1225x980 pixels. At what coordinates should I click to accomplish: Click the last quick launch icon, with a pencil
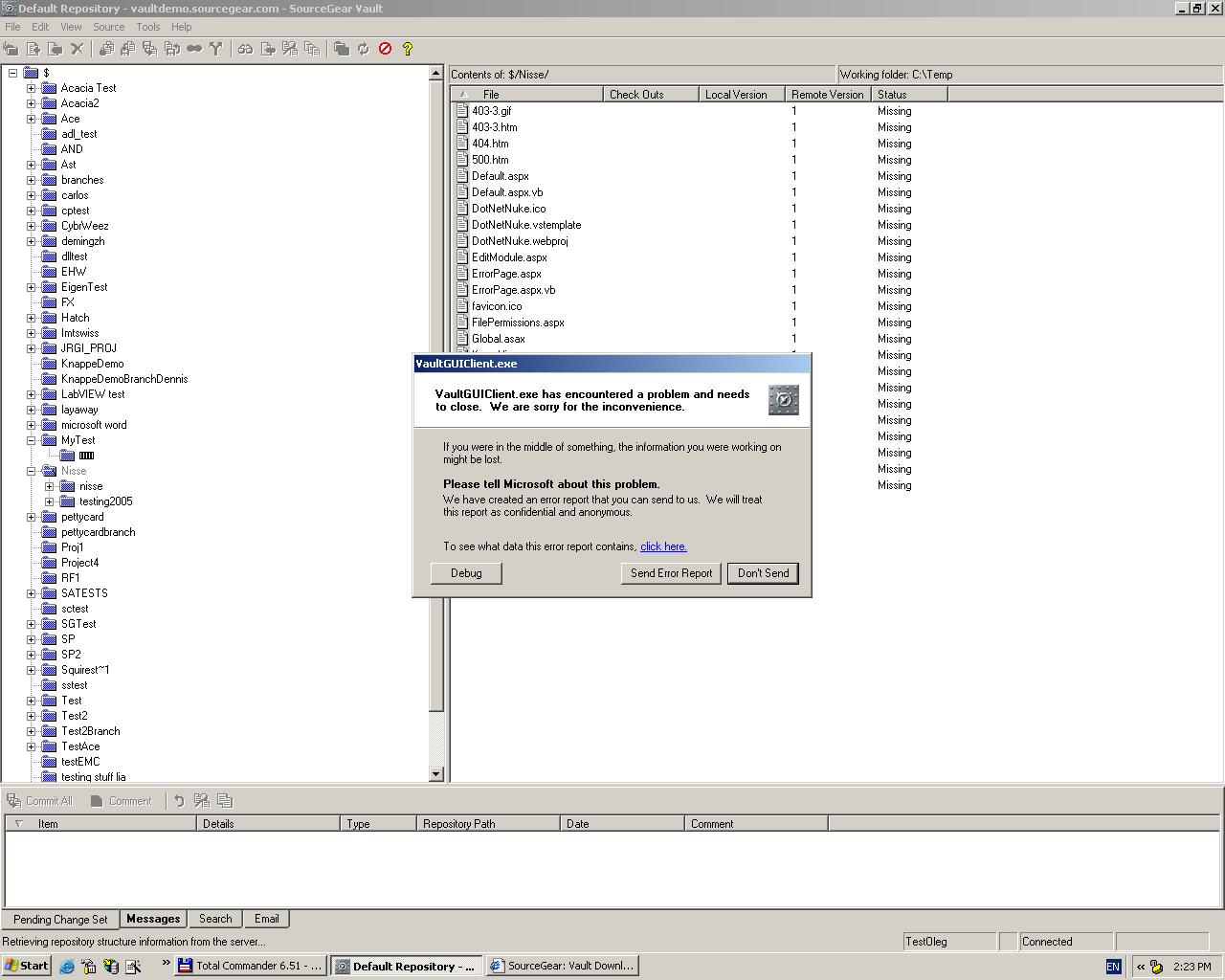[x=132, y=967]
